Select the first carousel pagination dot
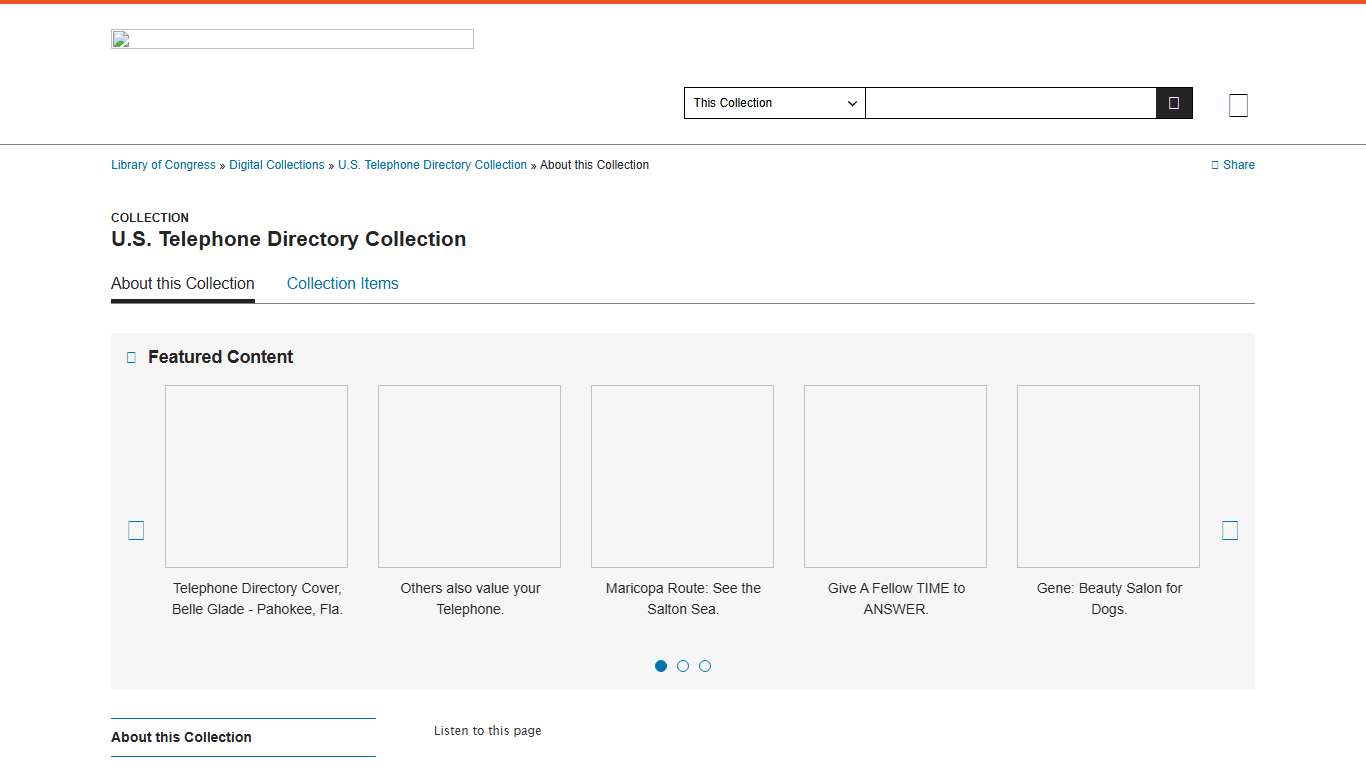Screen dimensions: 1366x768 [661, 665]
